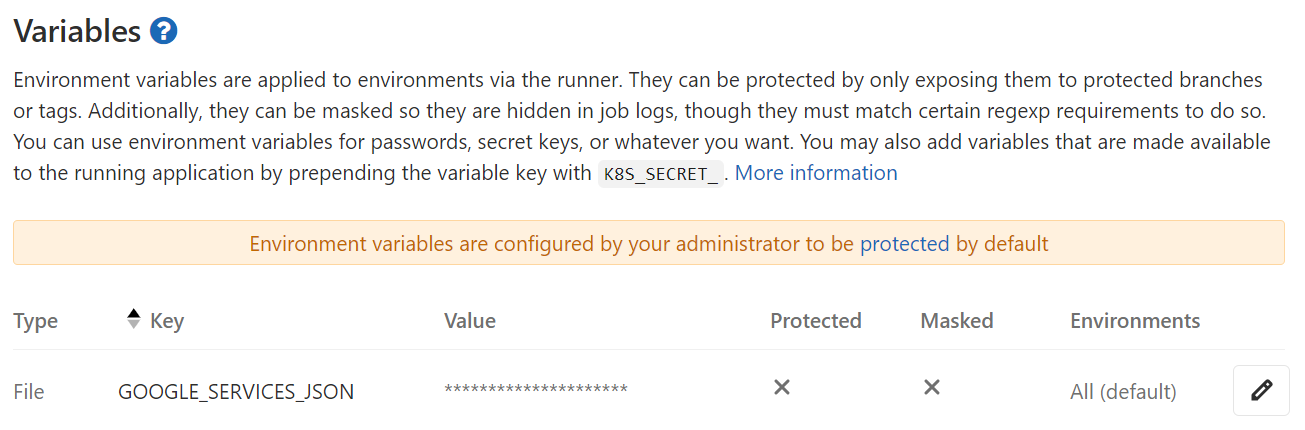Select the GOOGLE_SERVICES_JSON key name
The width and height of the screenshot is (1305, 430).
click(x=236, y=391)
